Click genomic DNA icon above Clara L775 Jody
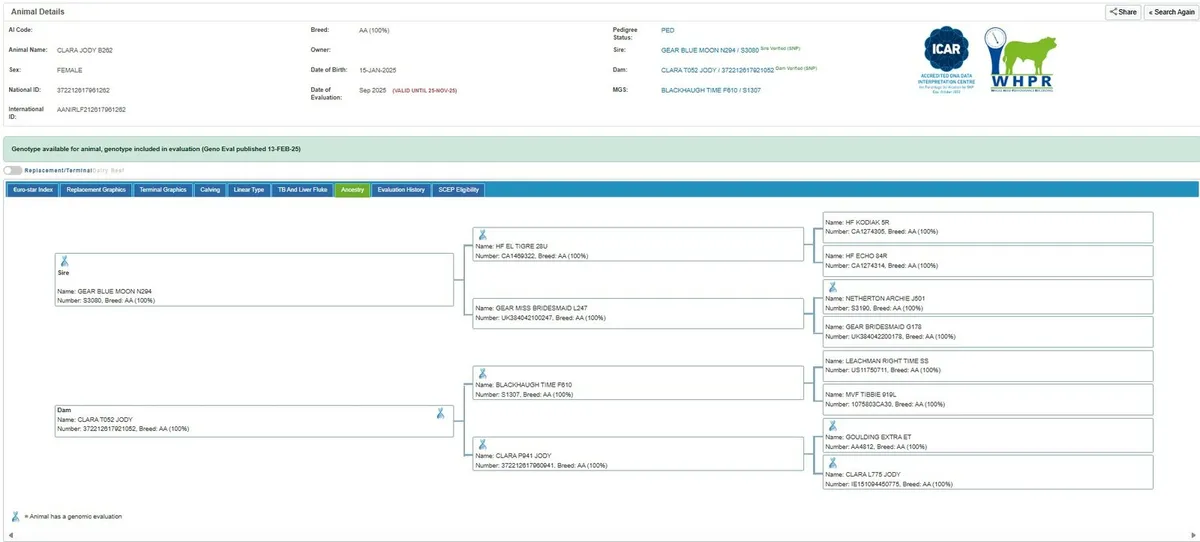Viewport: 1200px width, 542px height. click(x=830, y=462)
